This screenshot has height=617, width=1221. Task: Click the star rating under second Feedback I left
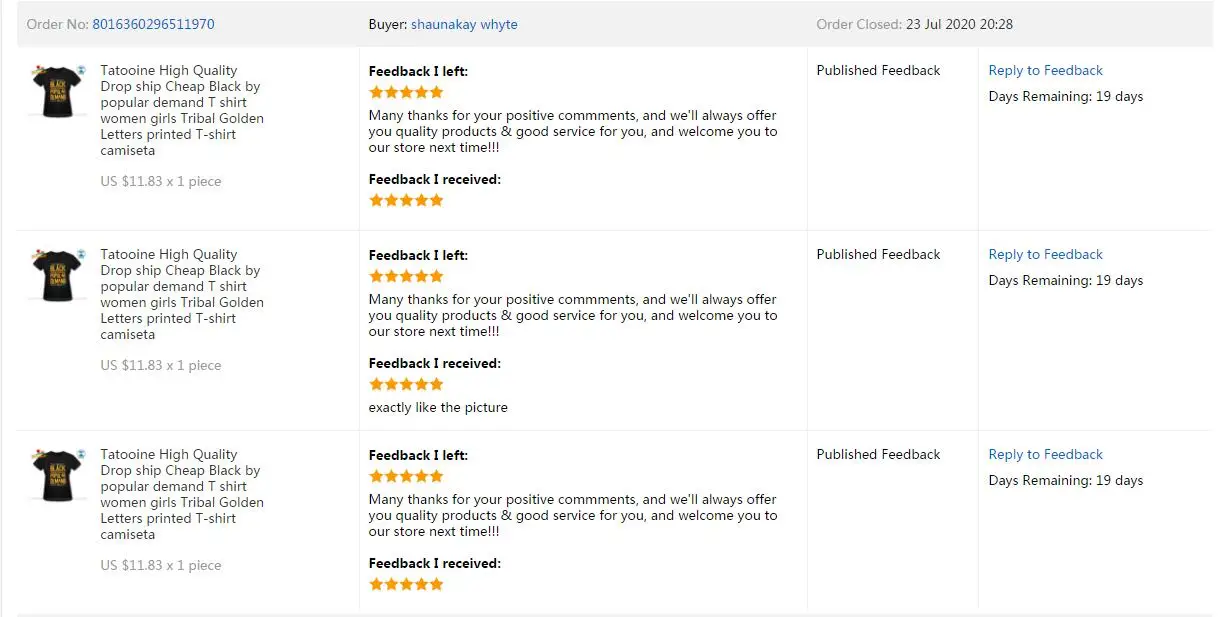(406, 276)
